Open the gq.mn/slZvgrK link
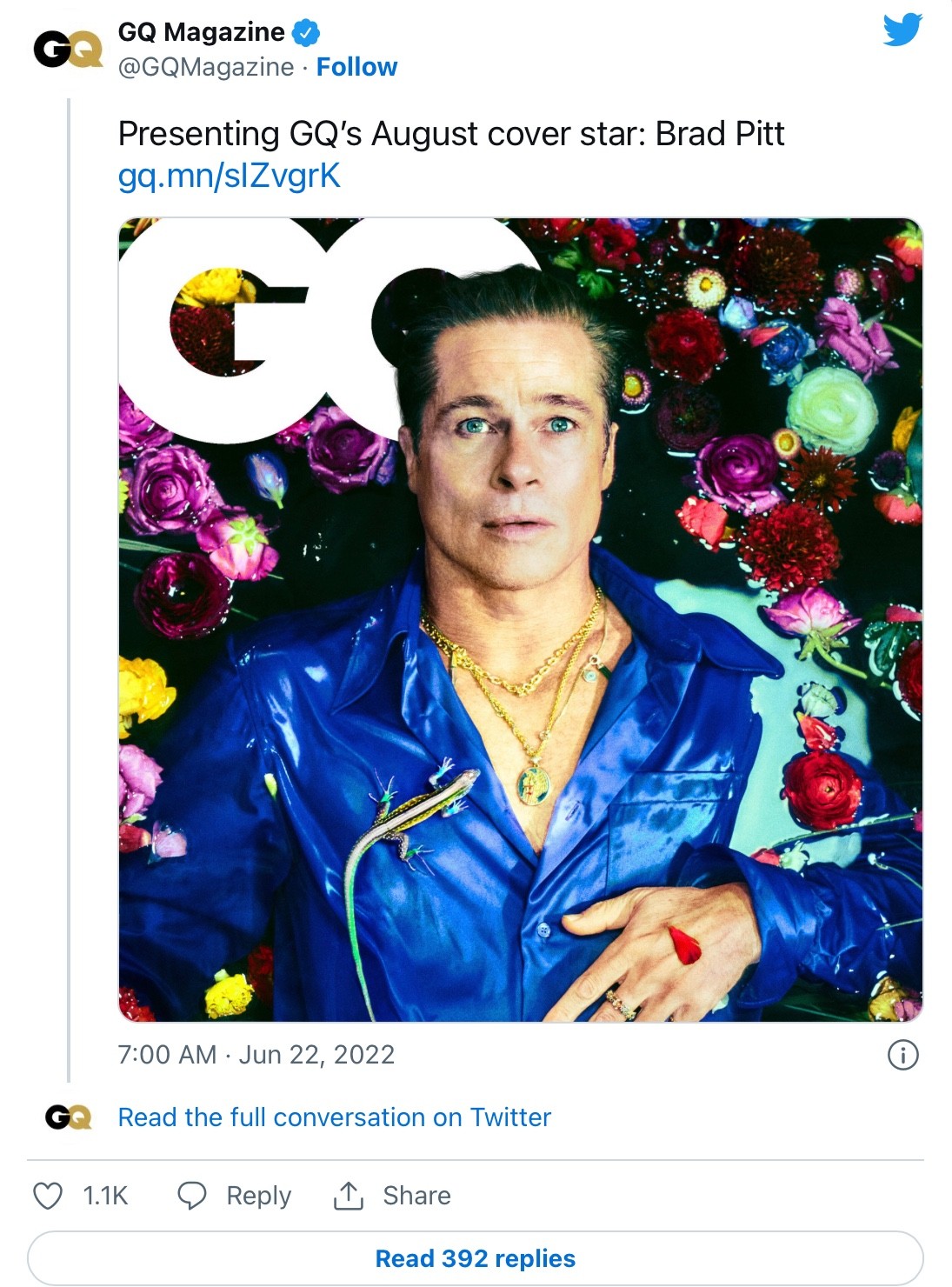Screen dimensions: 952x1287 point(229,176)
